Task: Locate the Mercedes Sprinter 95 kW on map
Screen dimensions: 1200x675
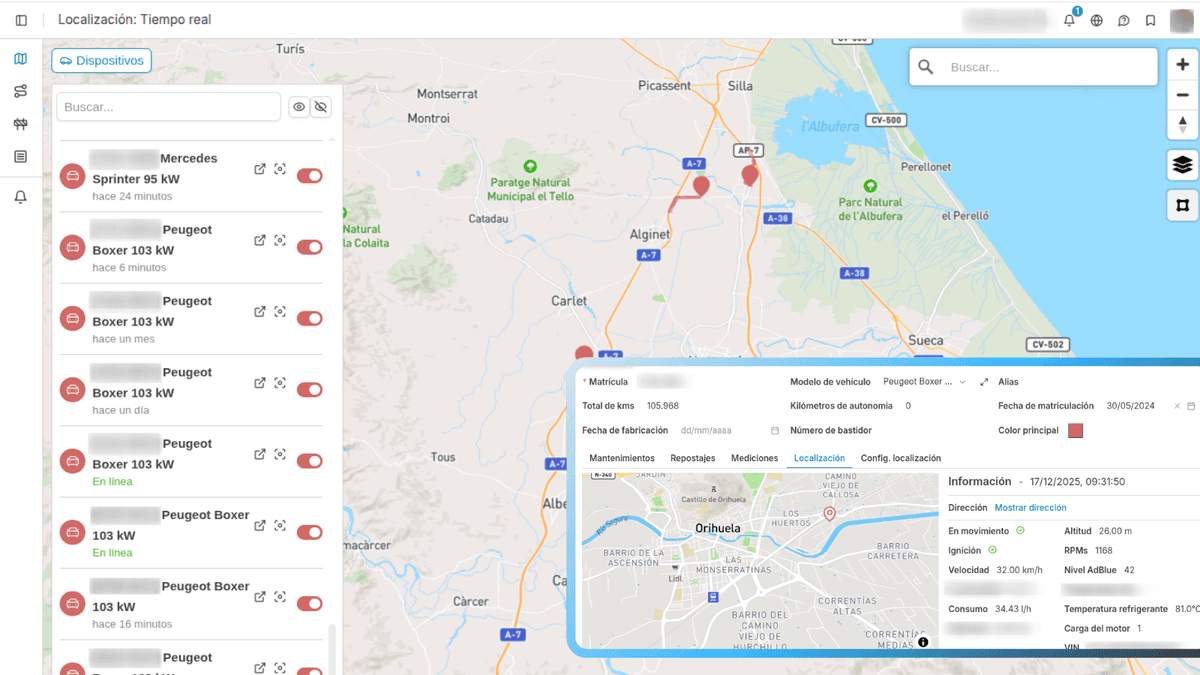Action: click(x=280, y=170)
